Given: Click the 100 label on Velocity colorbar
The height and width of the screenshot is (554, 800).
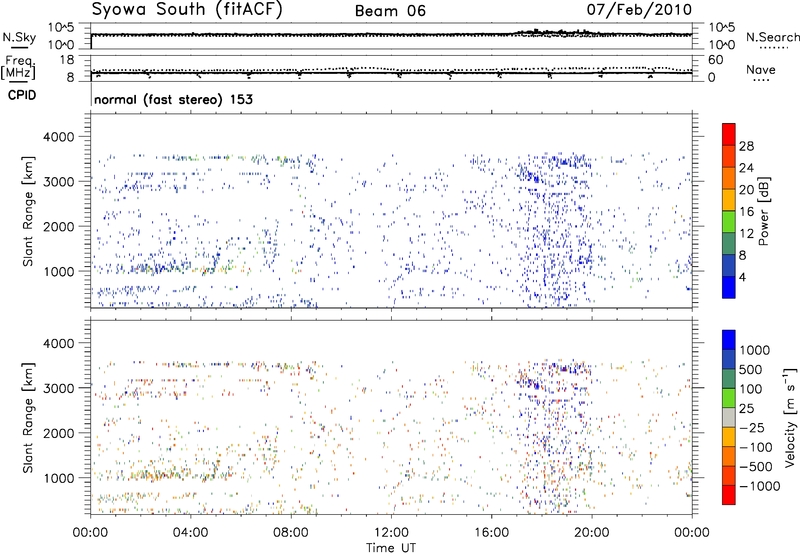Looking at the screenshot, I should pyautogui.click(x=751, y=389).
